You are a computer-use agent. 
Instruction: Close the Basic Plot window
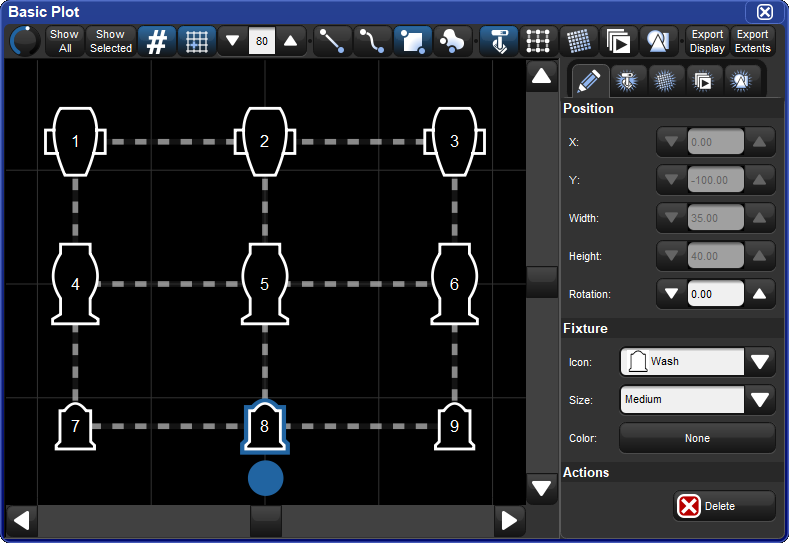click(765, 12)
